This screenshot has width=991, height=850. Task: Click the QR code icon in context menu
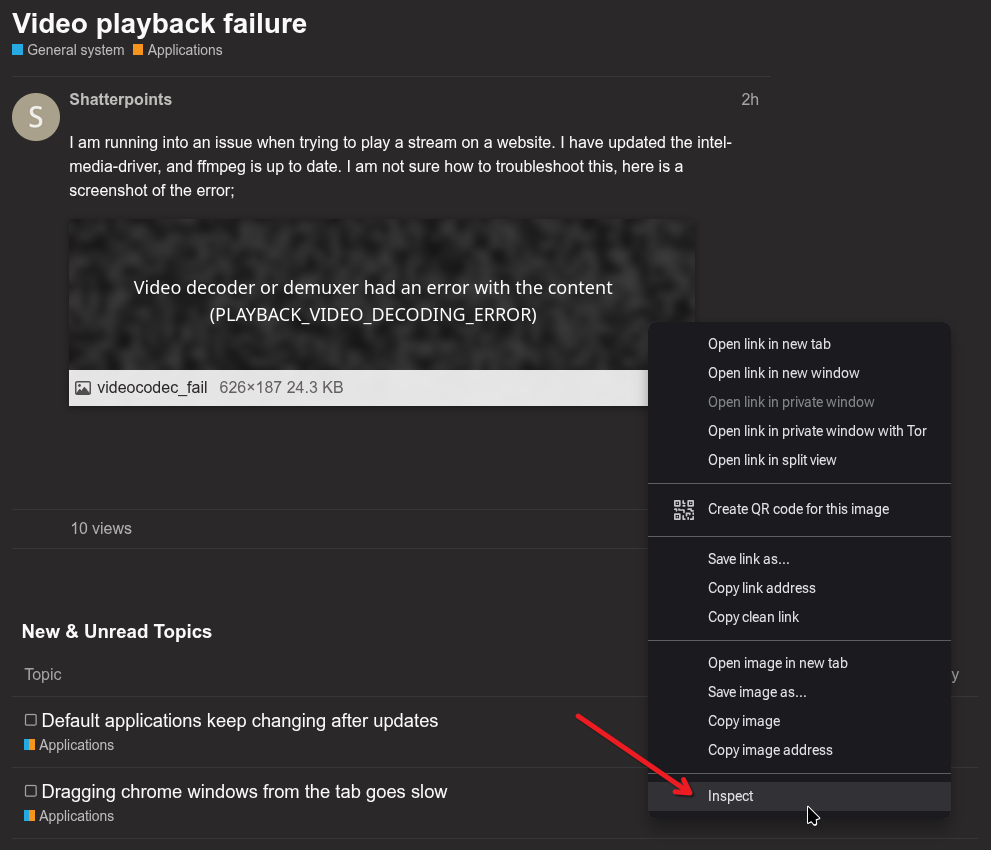(x=684, y=510)
